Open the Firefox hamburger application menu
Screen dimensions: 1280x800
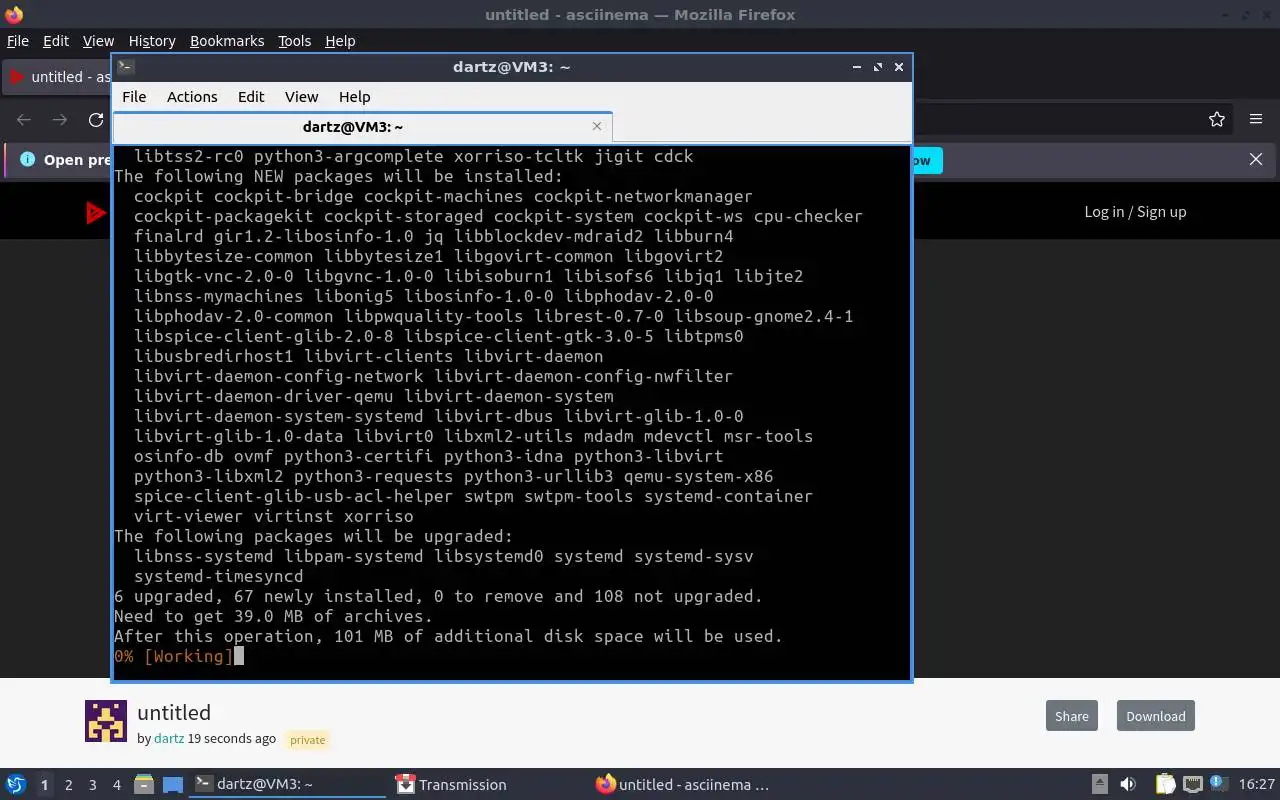click(x=1256, y=120)
